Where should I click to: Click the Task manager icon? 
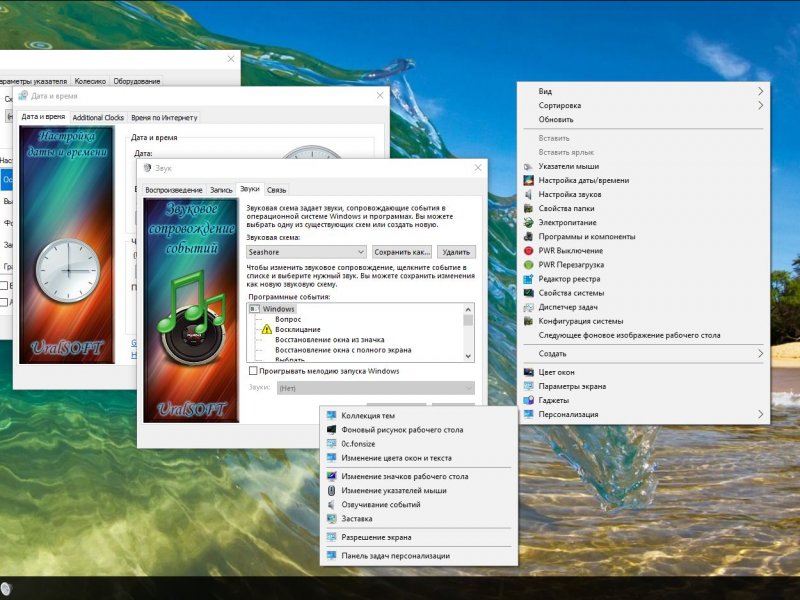pos(529,307)
